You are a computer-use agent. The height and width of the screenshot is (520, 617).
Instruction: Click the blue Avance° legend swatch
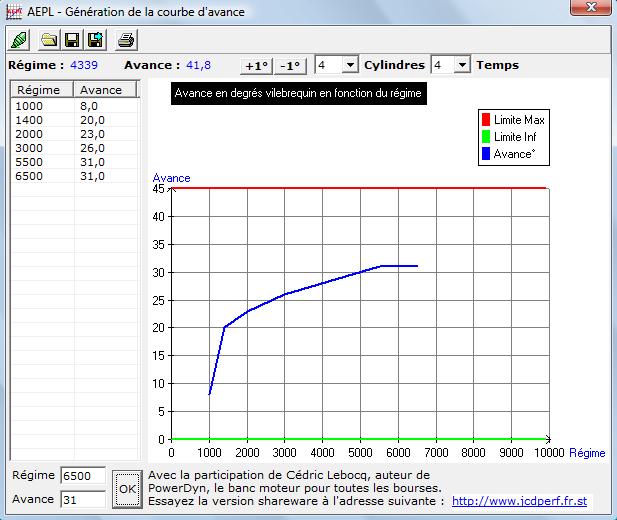(486, 154)
